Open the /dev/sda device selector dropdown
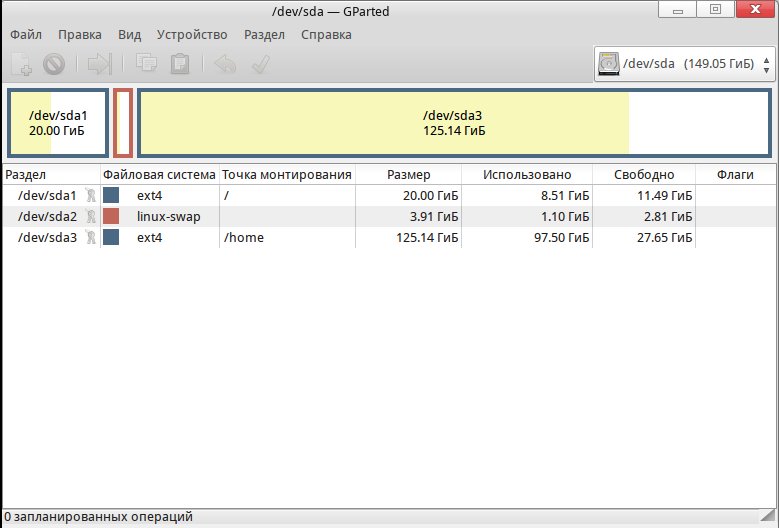The image size is (779, 528). pyautogui.click(x=685, y=64)
